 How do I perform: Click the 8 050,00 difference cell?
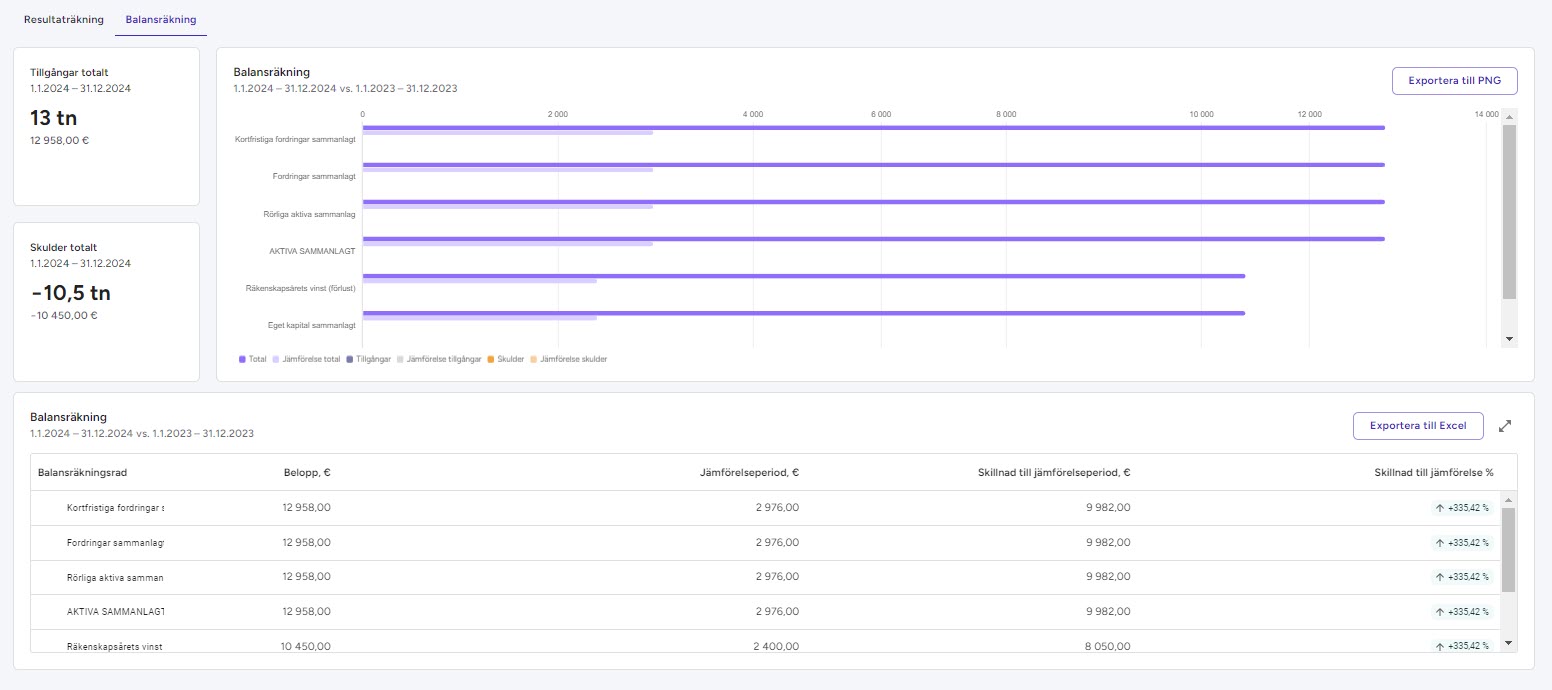[x=1108, y=646]
